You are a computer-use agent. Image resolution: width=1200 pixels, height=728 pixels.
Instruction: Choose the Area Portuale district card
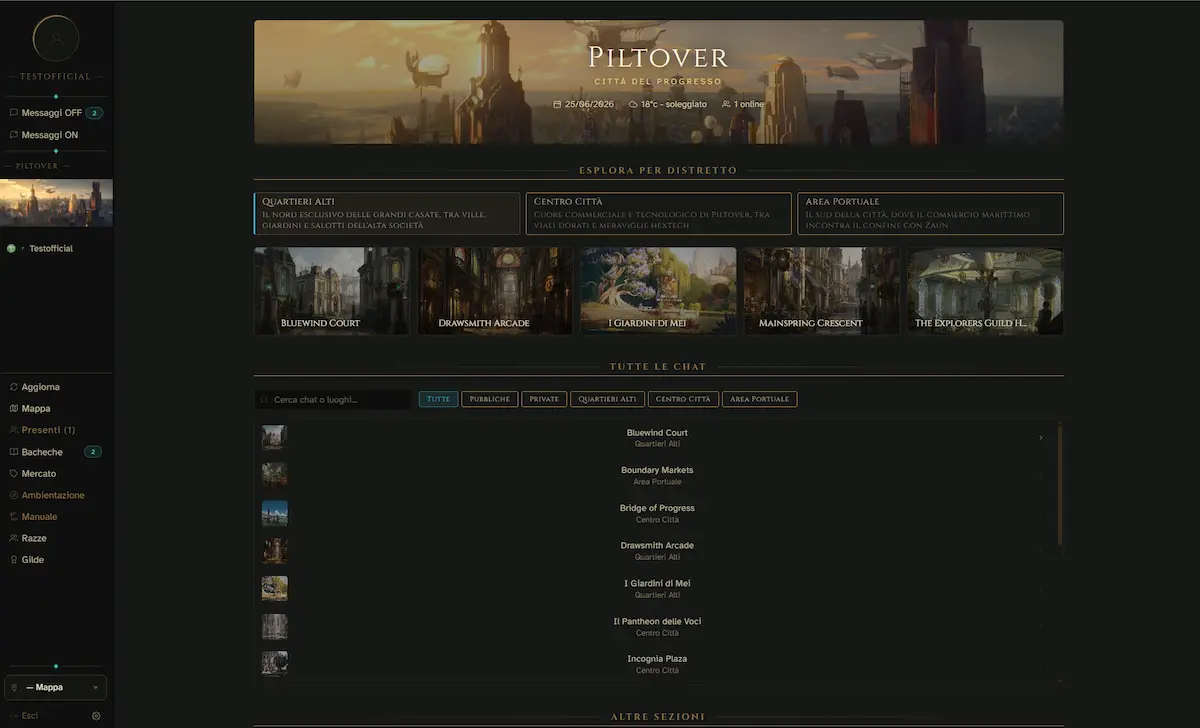(x=930, y=213)
